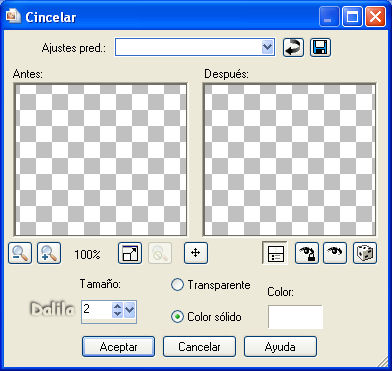Screen dimensions: 392x371
Task: Increase the Tamaño value with the up arrow
Action: [x=117, y=307]
